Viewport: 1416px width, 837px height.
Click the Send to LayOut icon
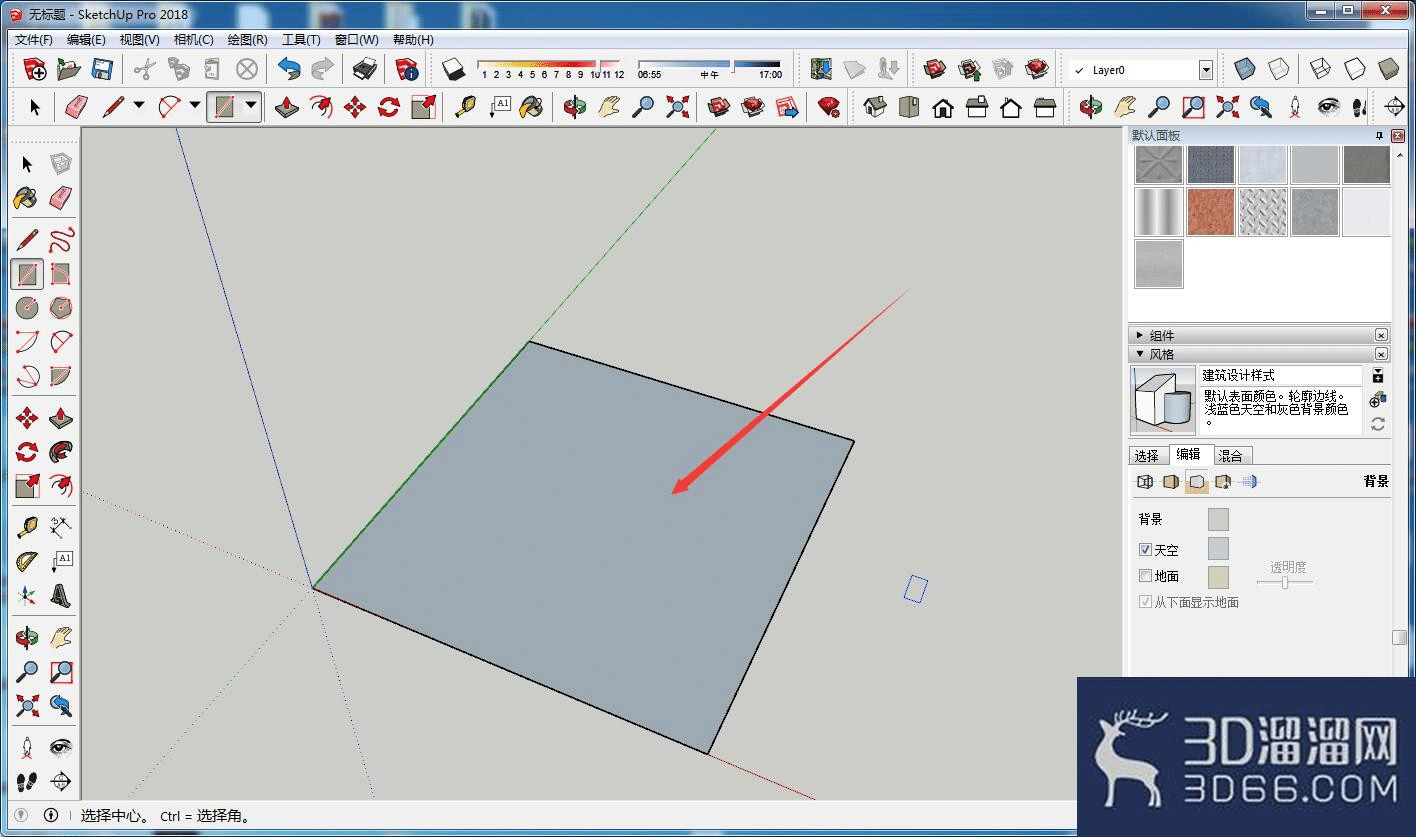(787, 107)
